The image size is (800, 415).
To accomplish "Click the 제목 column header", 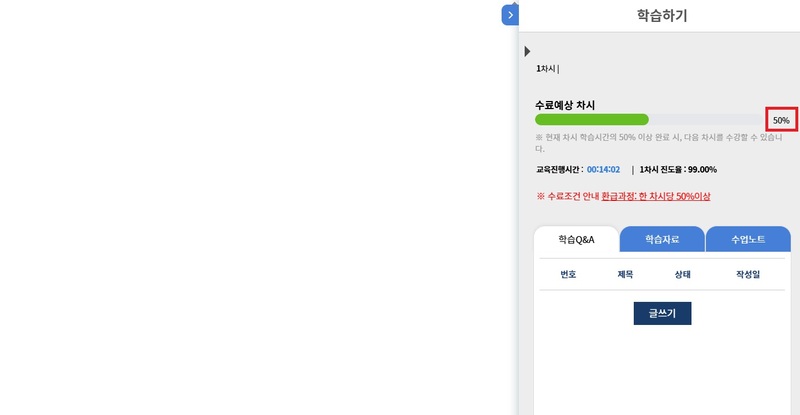I will coord(626,274).
